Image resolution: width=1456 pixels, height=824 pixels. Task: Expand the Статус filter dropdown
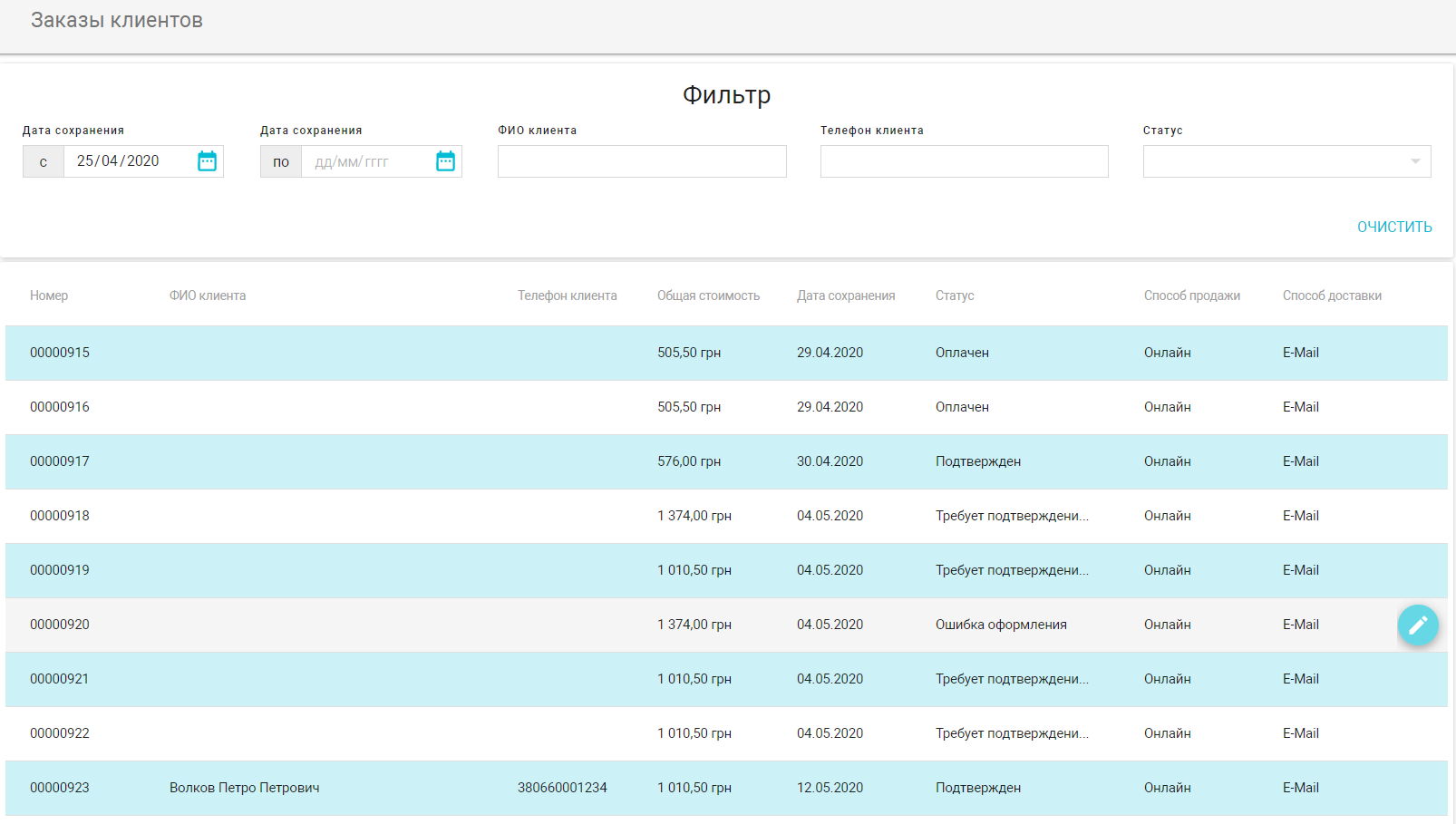1286,161
